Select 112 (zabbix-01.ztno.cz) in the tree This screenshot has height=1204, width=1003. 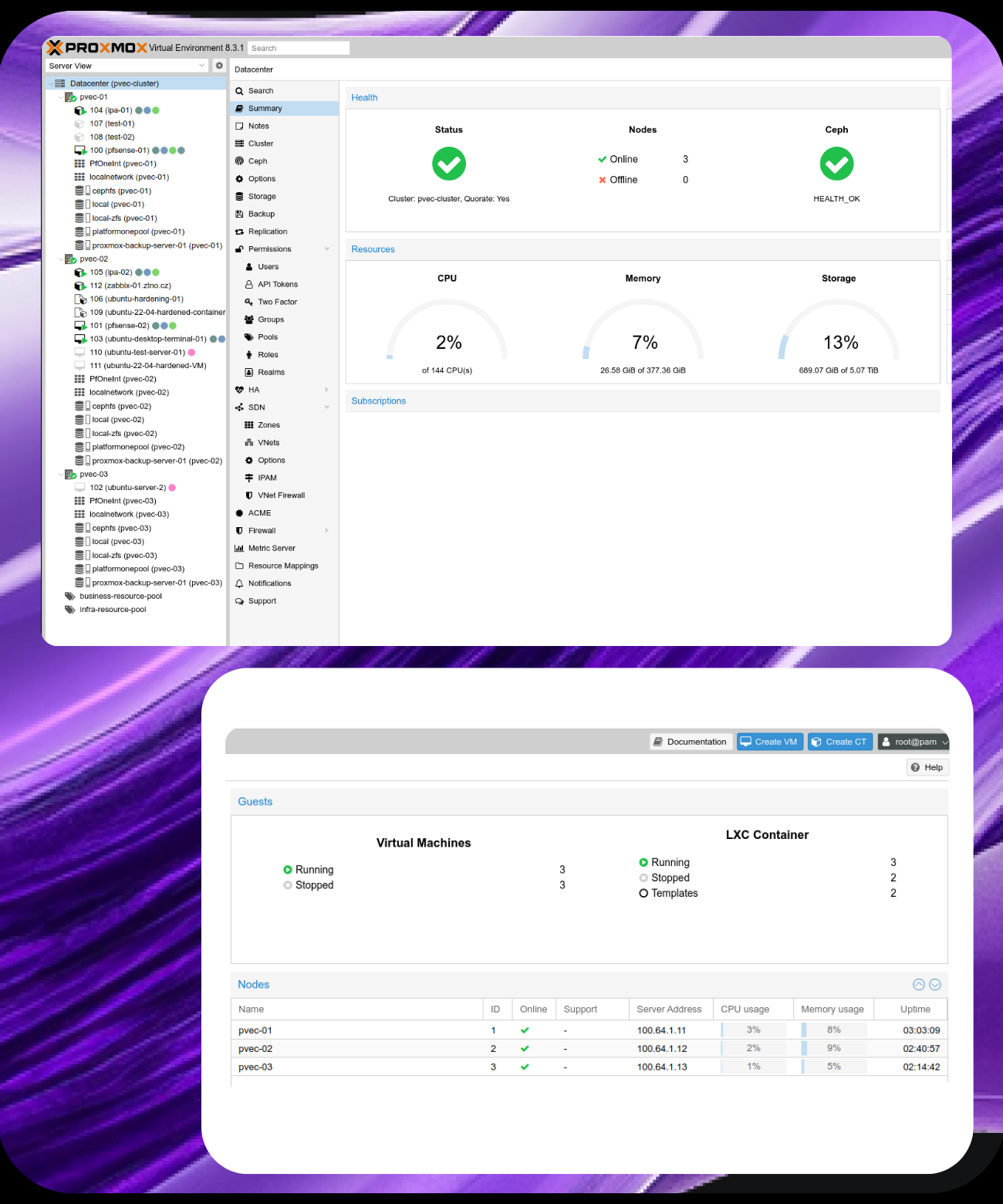[x=130, y=286]
